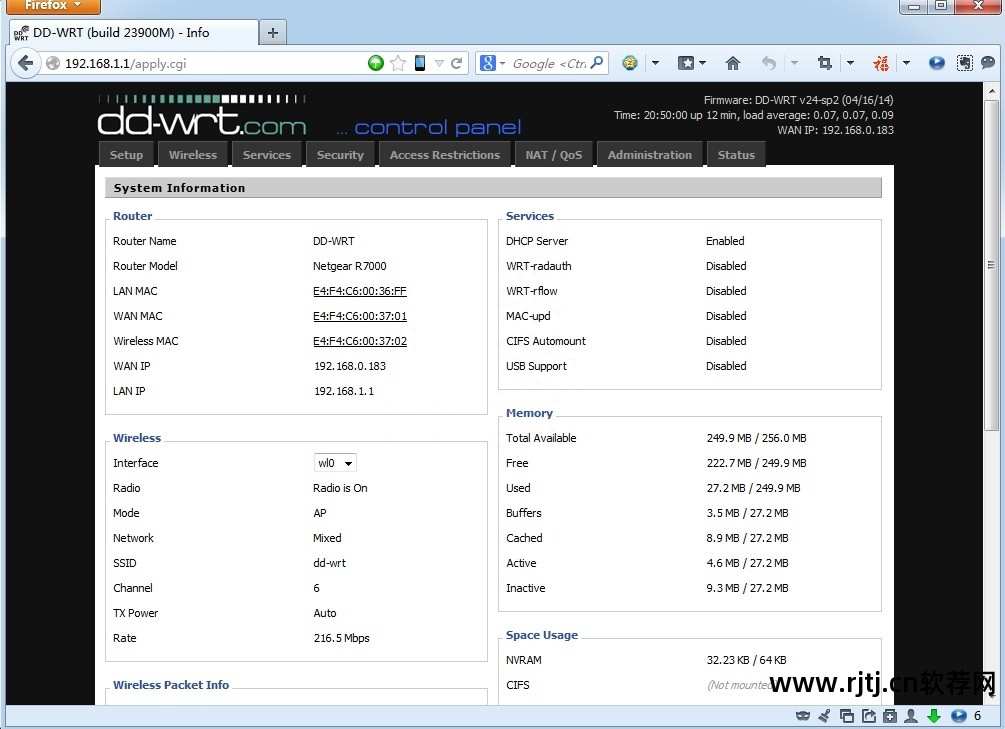Viewport: 1005px width, 729px height.
Task: Click the mask private-browsing icon in status bar
Action: coord(802,716)
